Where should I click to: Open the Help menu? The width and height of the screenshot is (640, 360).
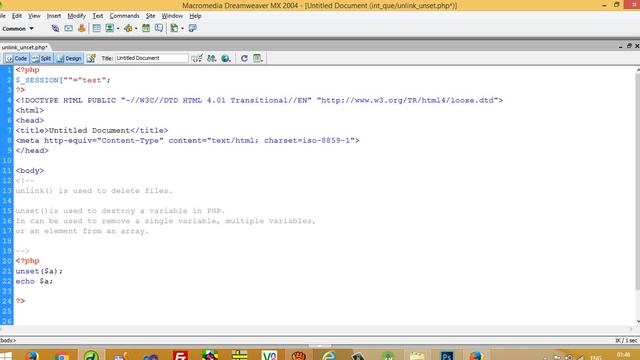pyautogui.click(x=195, y=16)
